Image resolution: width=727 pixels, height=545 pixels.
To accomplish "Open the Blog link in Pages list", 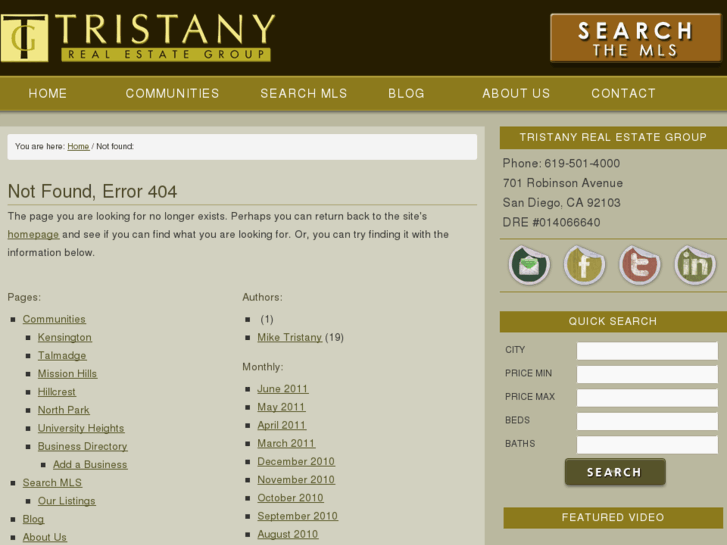I will 33,519.
